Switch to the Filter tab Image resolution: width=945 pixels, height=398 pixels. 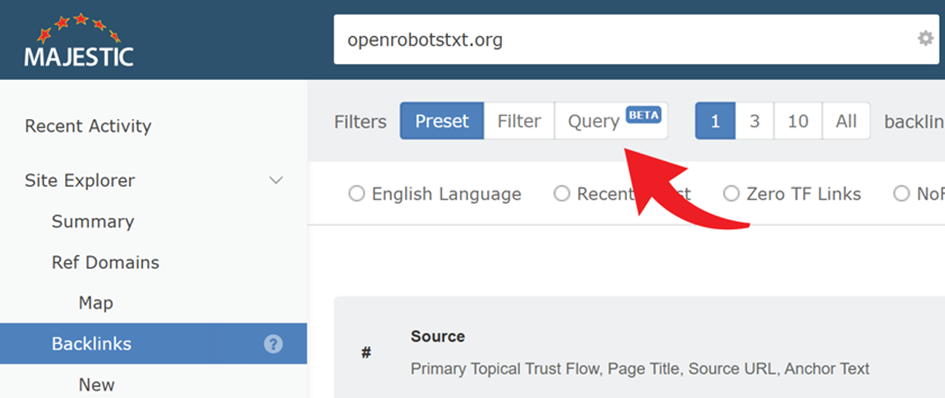(x=519, y=121)
